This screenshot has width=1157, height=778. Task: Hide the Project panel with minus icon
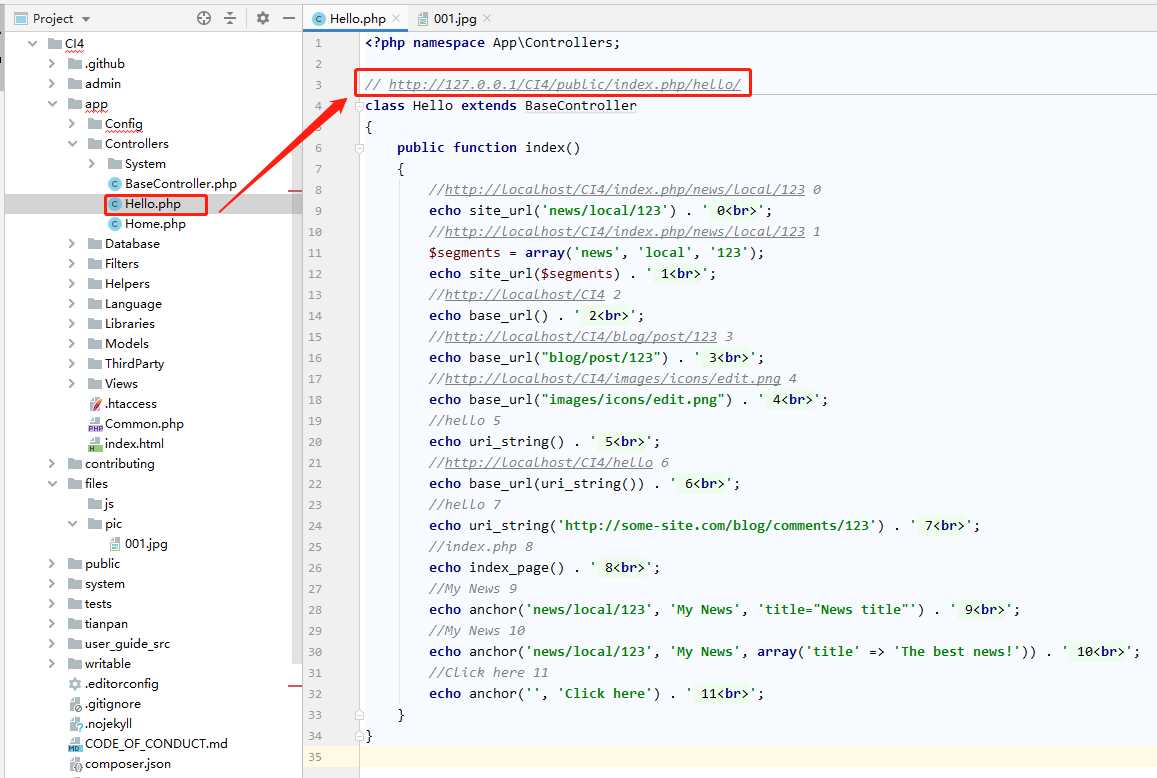click(x=289, y=18)
